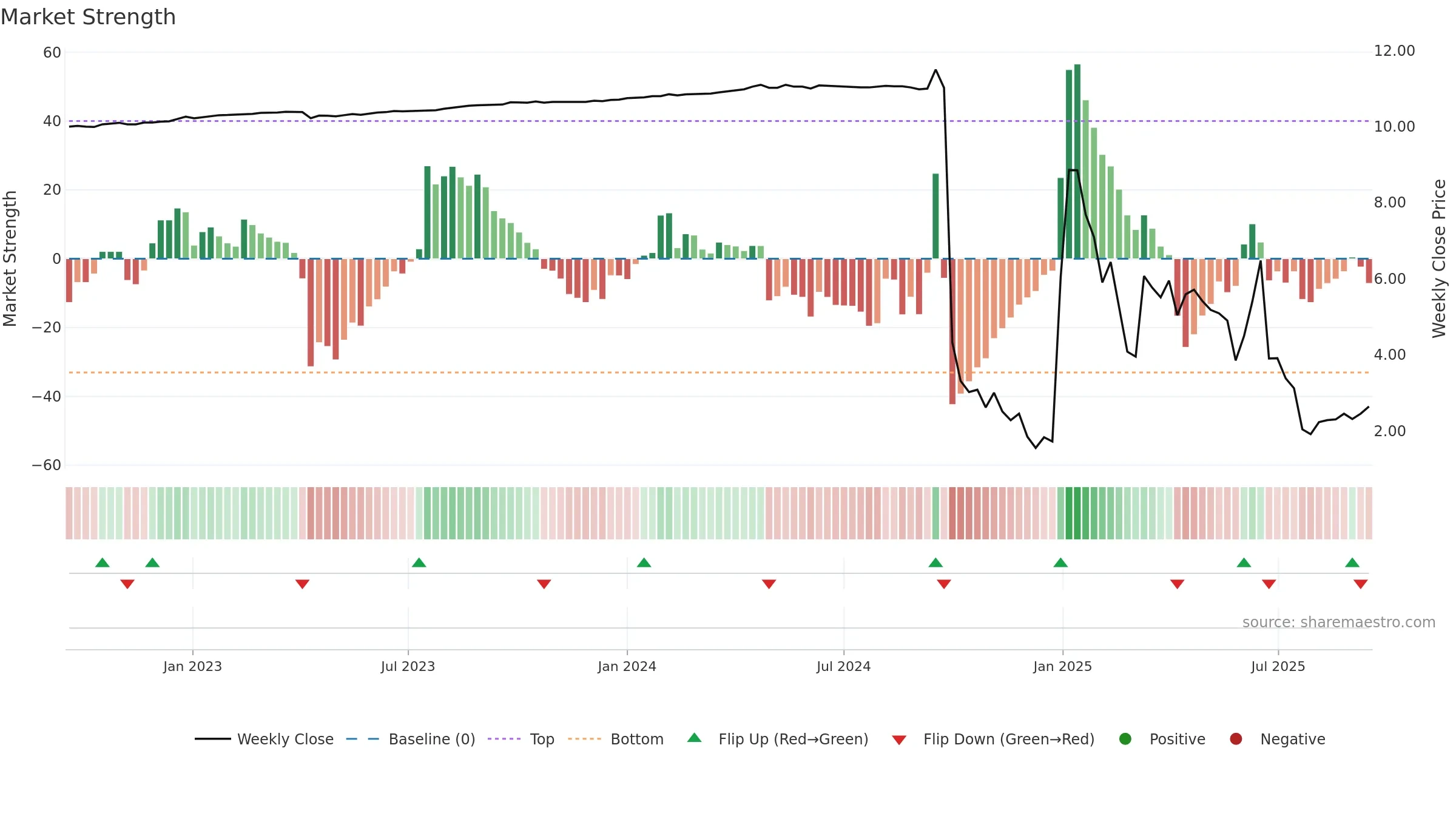
Task: Toggle the Baseline (0) legend entry
Action: (411, 739)
